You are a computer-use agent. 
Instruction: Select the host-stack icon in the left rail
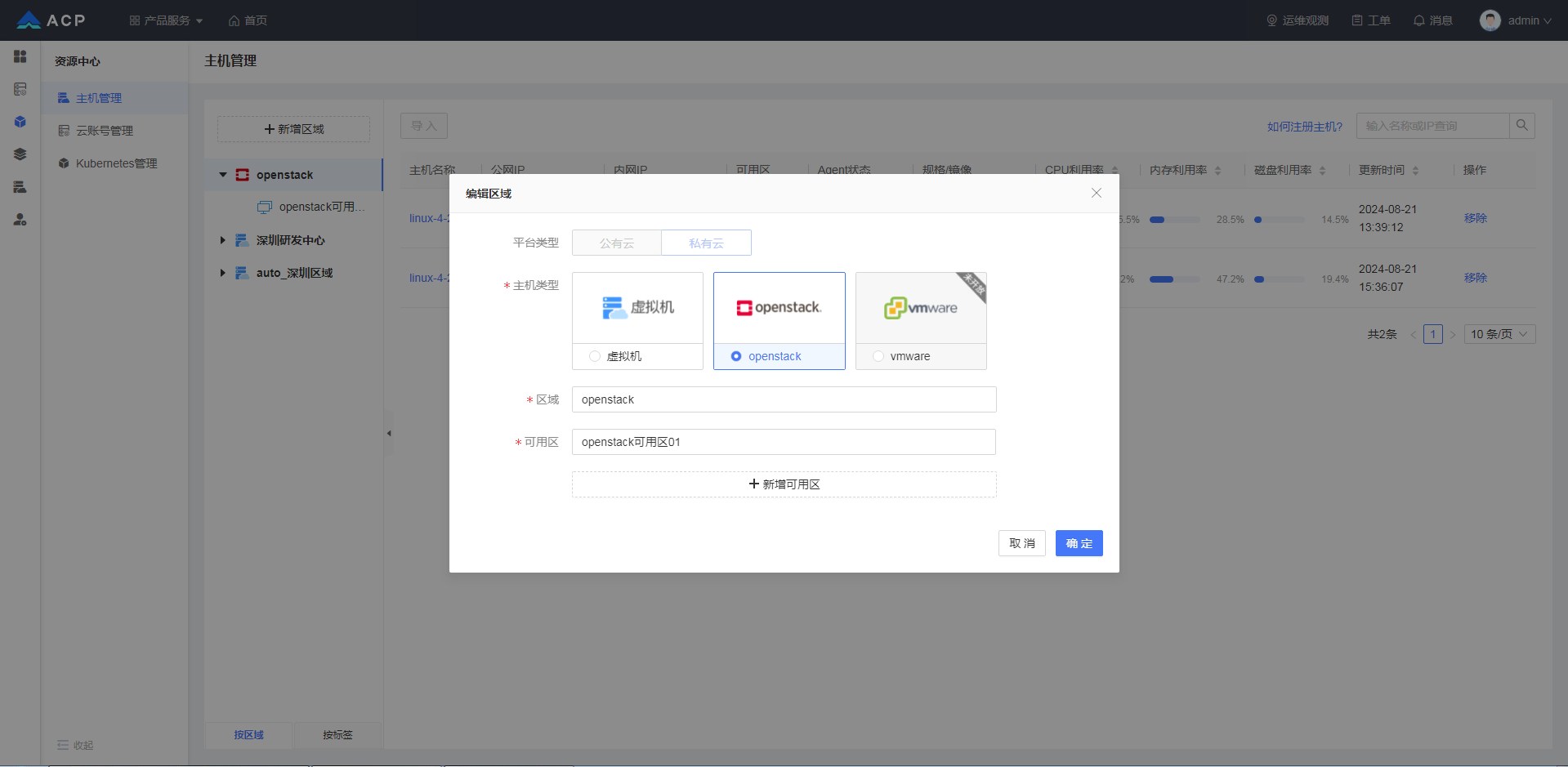pyautogui.click(x=20, y=187)
